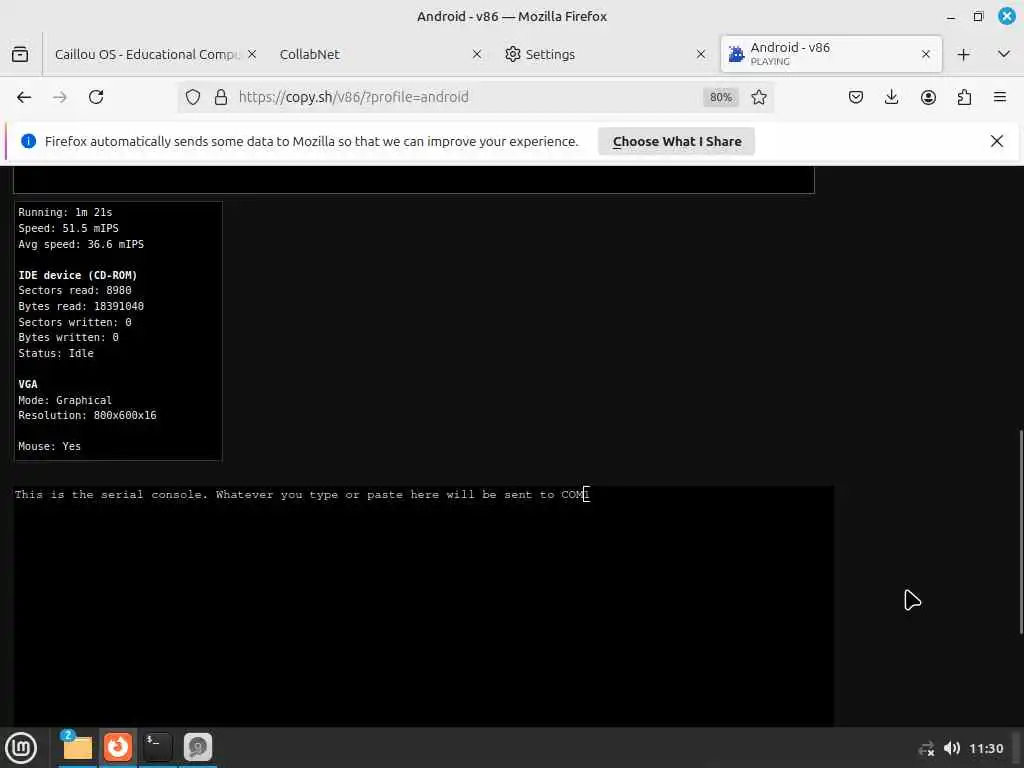Click the 'IDE device (CD-ROM)' heading
1024x768 pixels.
pos(78,275)
